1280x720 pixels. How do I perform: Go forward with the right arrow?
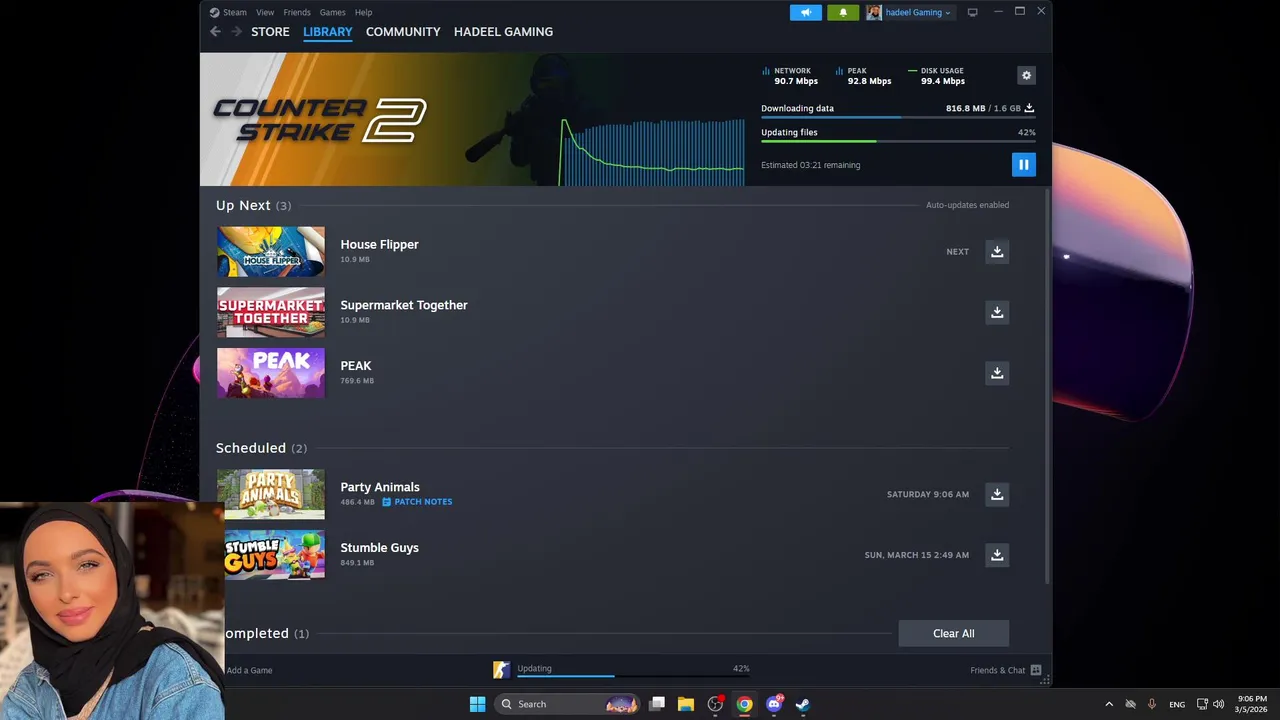[x=236, y=32]
